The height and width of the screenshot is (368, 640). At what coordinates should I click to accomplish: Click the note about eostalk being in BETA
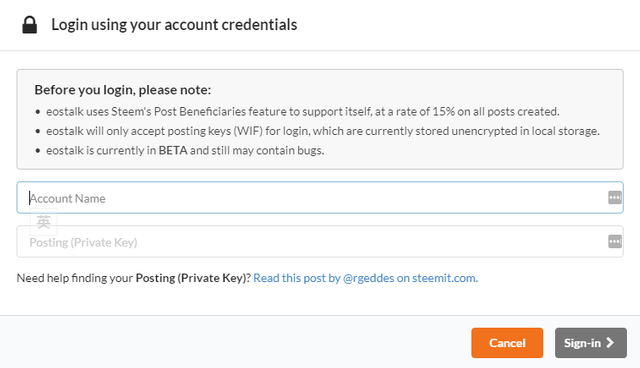[185, 151]
